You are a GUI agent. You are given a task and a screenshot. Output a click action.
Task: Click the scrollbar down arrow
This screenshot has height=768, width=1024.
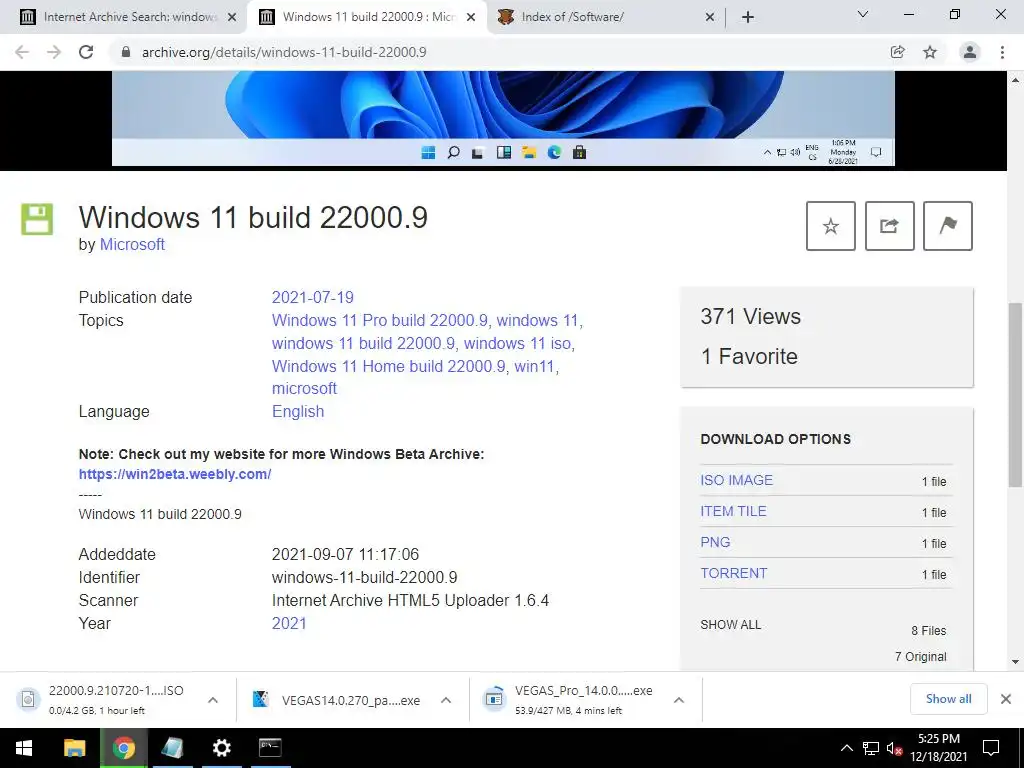tap(1015, 662)
